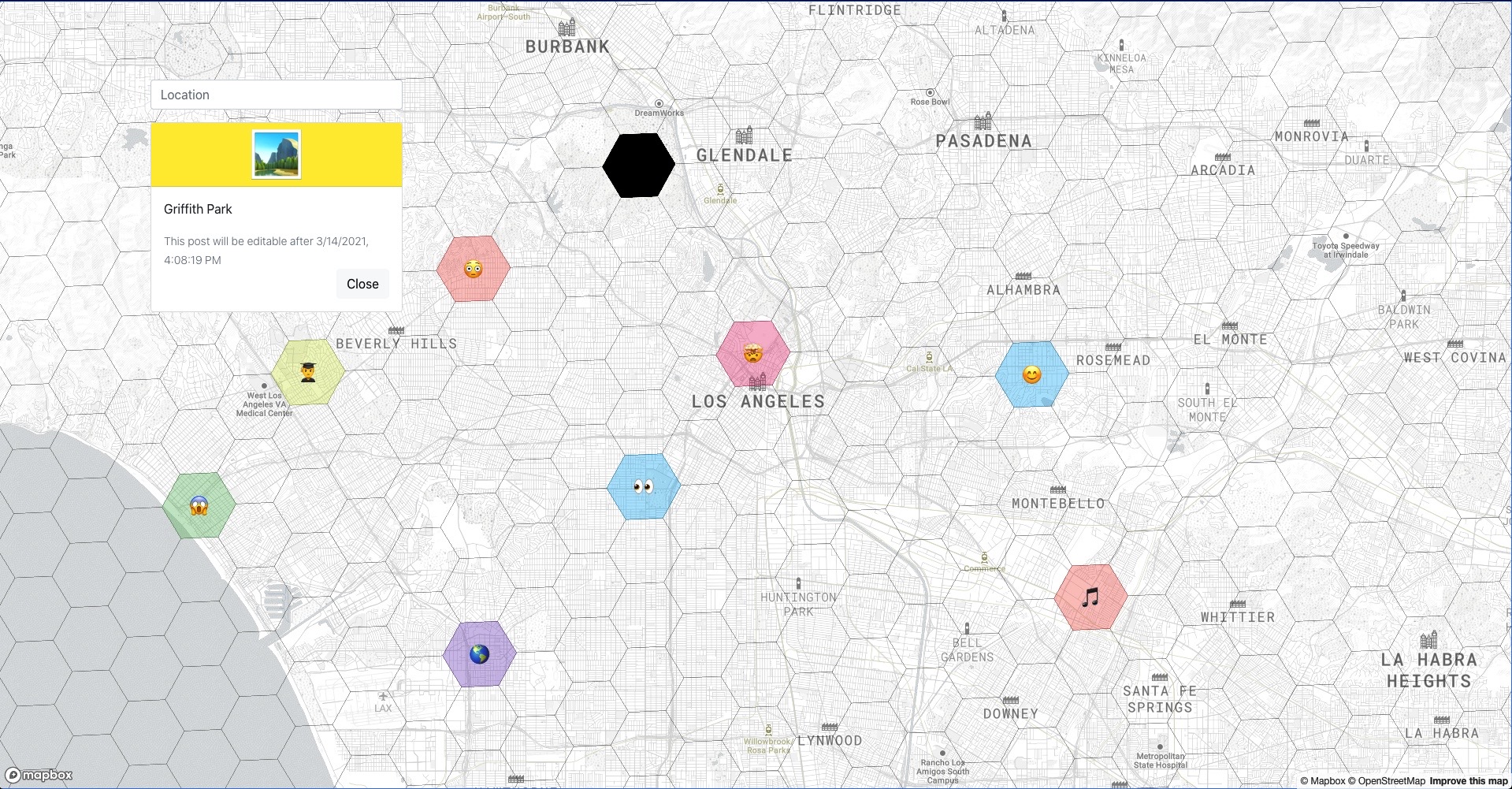This screenshot has height=789, width=1512.
Task: Click the ALHAMBRA label
Action: coord(1023,290)
